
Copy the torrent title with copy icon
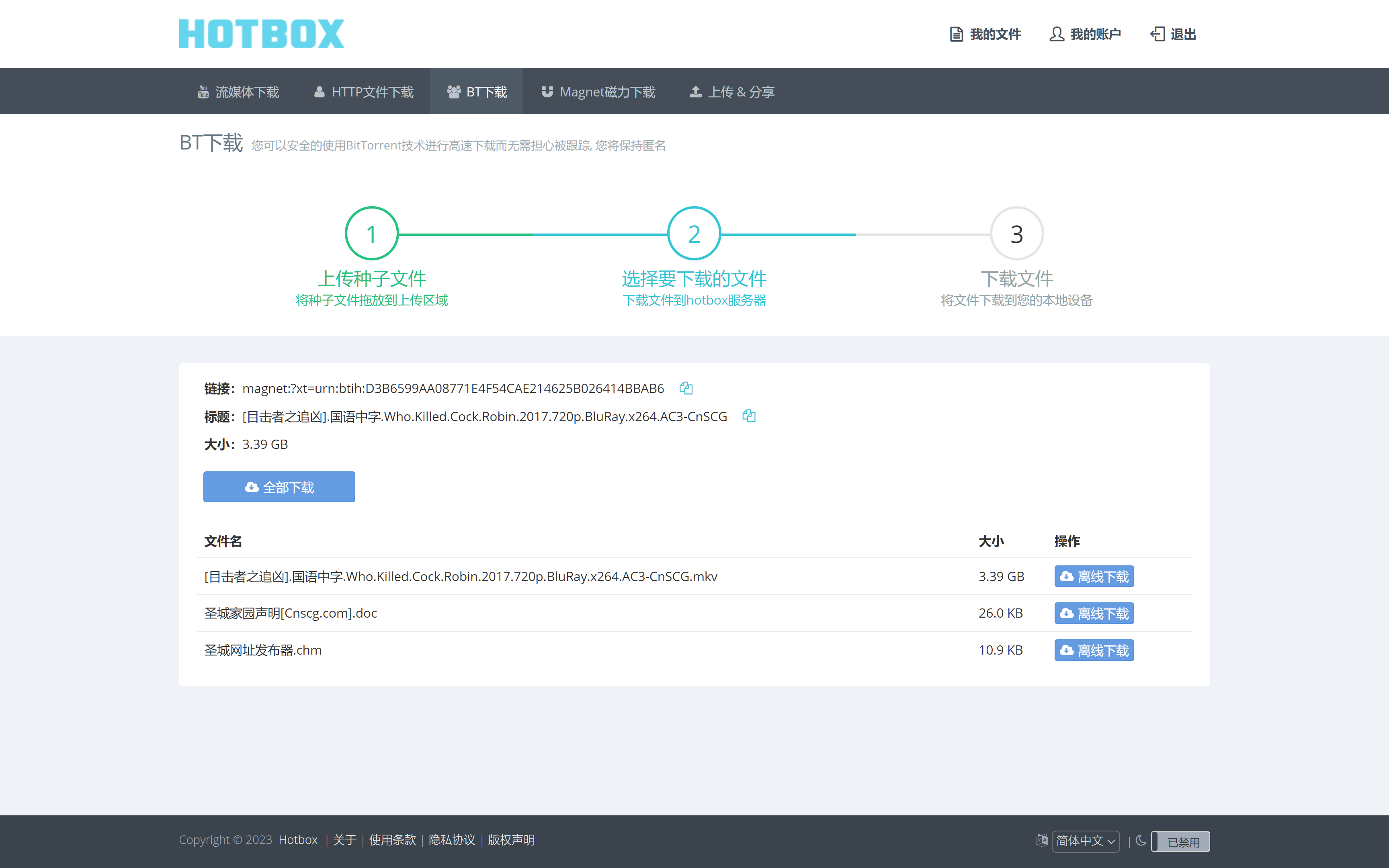748,416
